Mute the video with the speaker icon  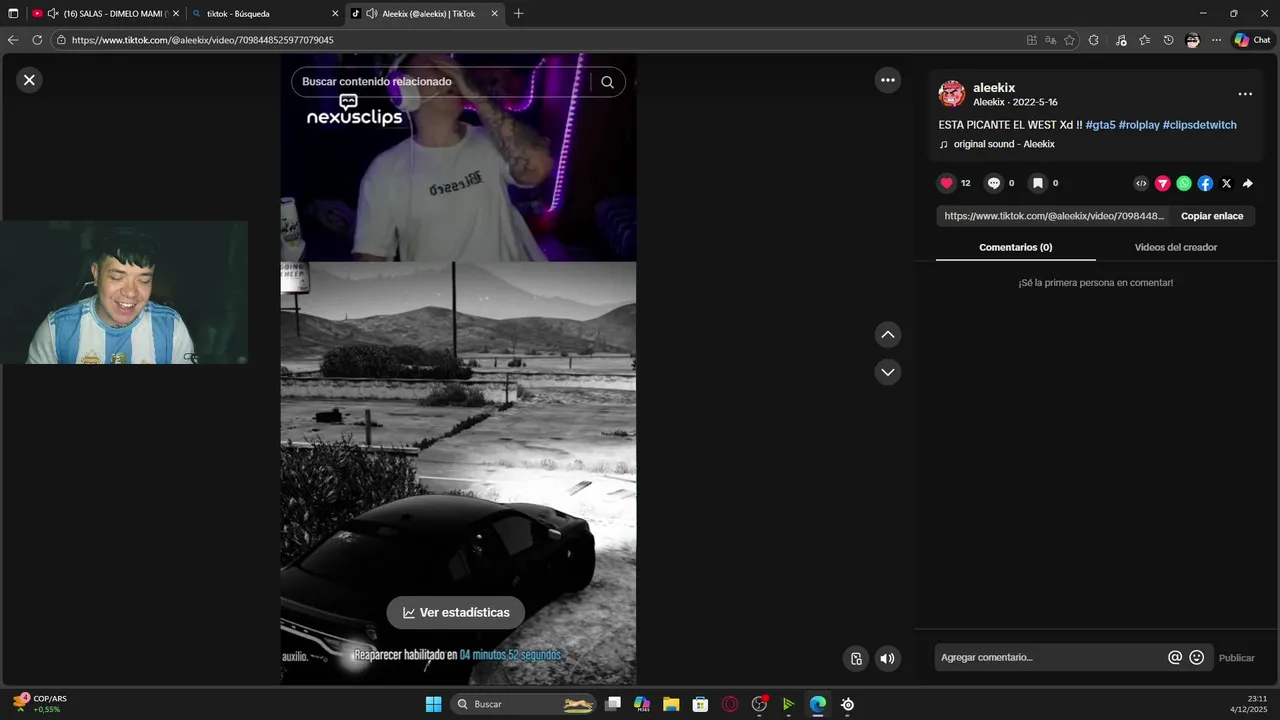[887, 658]
